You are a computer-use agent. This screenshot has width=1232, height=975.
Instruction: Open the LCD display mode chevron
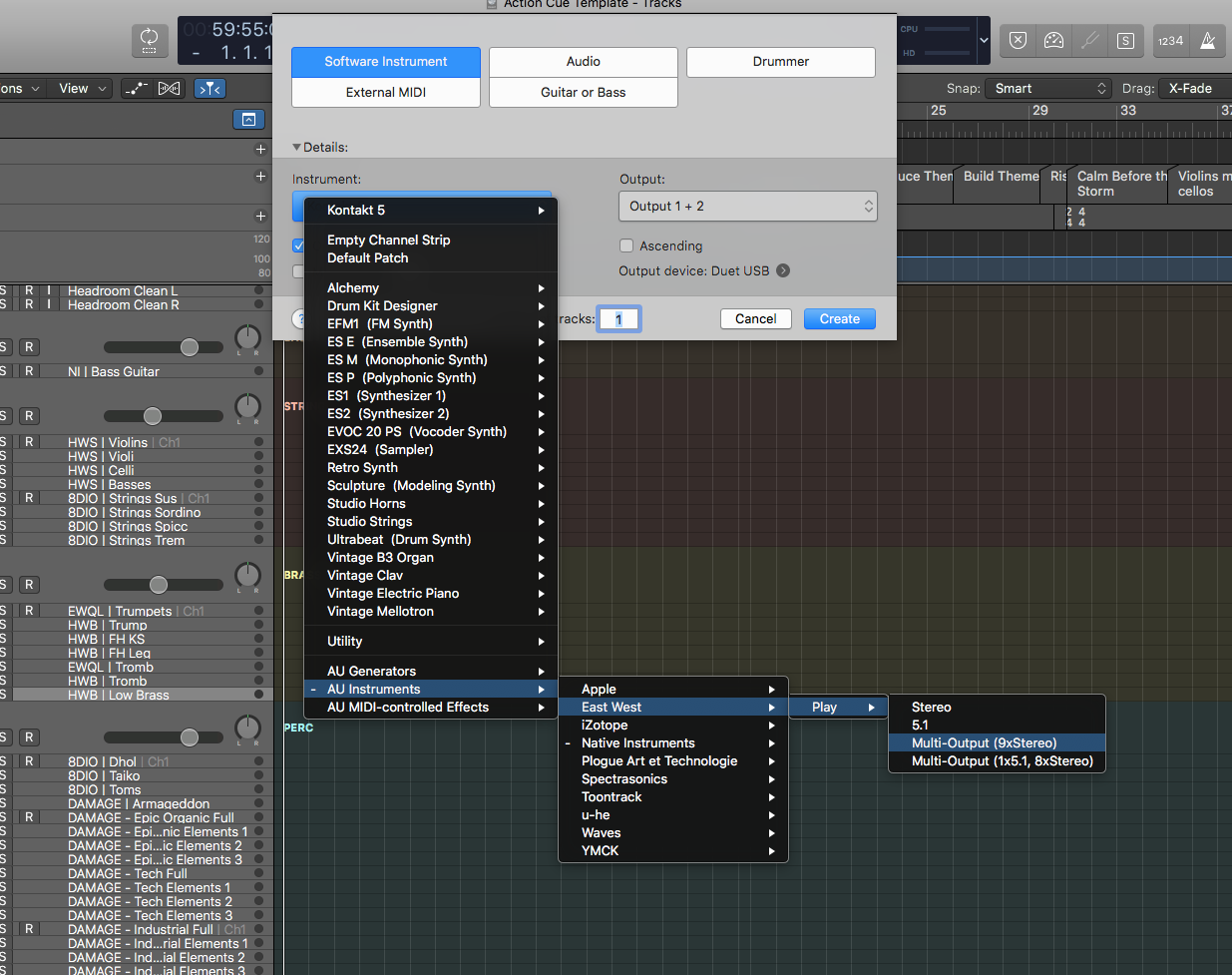(984, 41)
